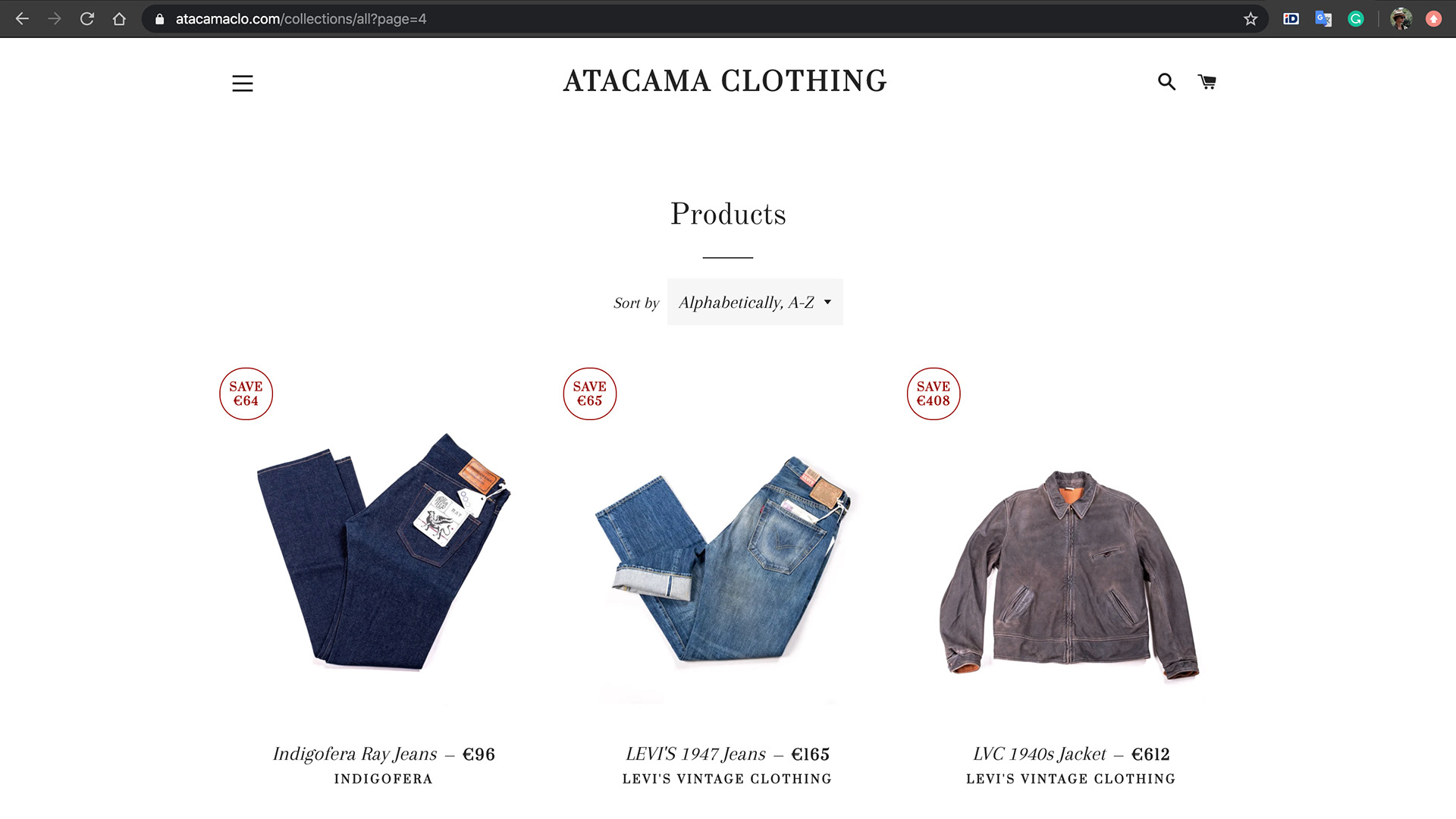1456x819 pixels.
Task: Focus the browser address bar URL
Action: coord(301,19)
